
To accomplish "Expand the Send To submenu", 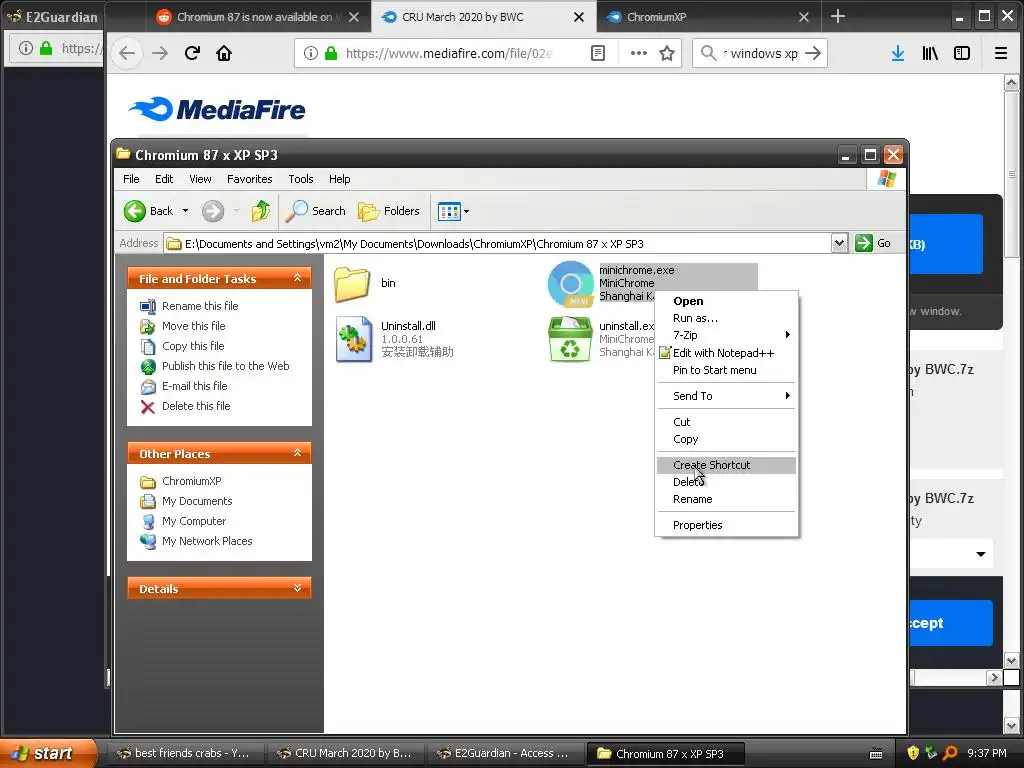I will coord(726,396).
